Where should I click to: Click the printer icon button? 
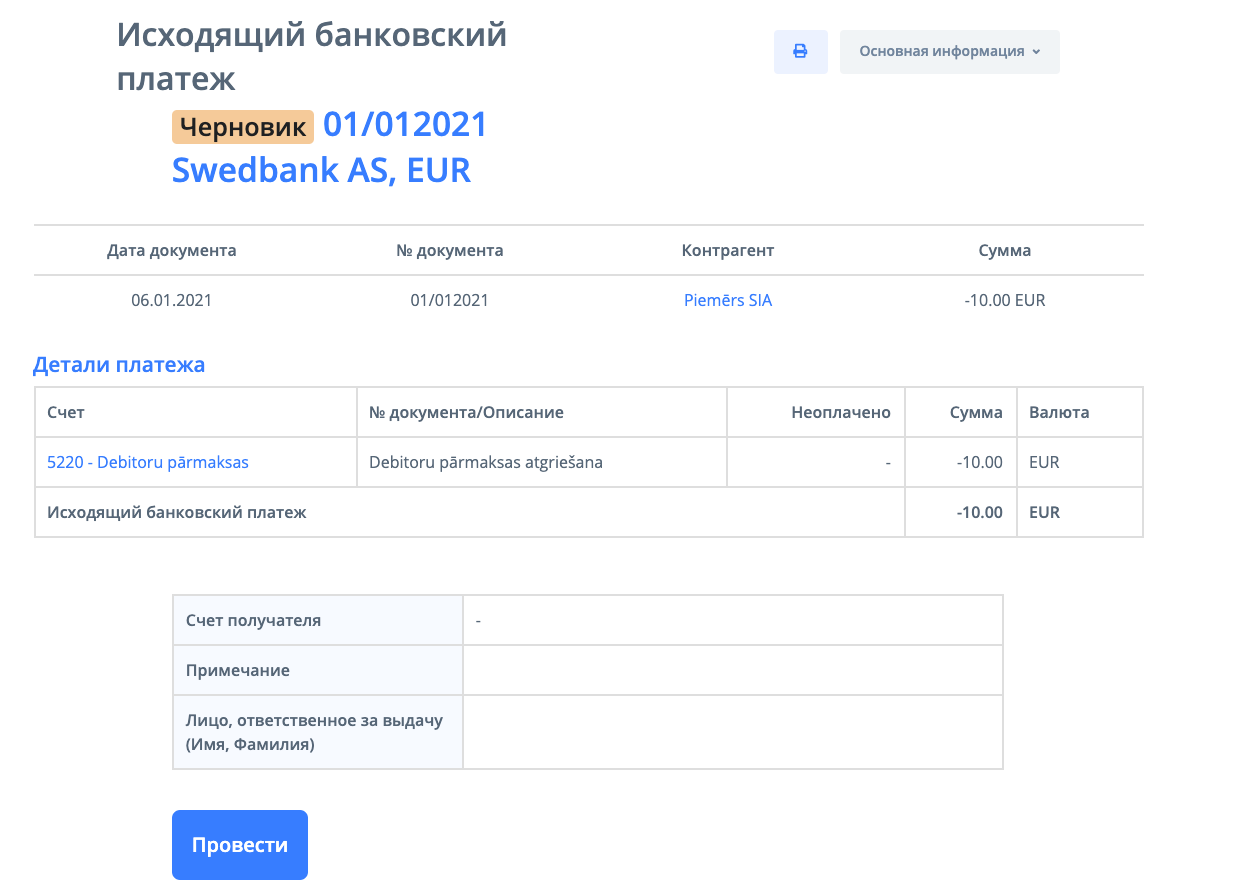pyautogui.click(x=800, y=52)
